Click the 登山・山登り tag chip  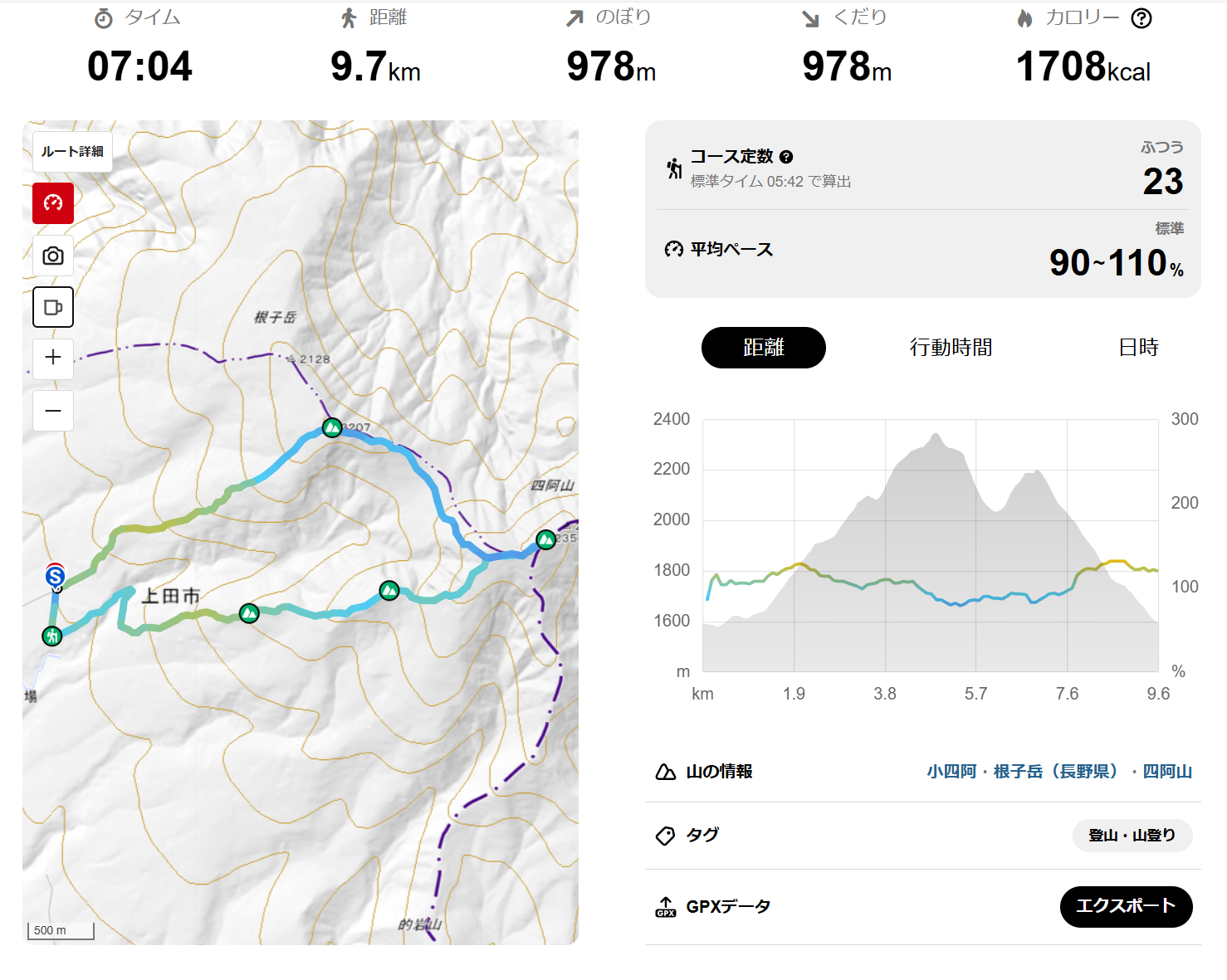tap(1132, 836)
